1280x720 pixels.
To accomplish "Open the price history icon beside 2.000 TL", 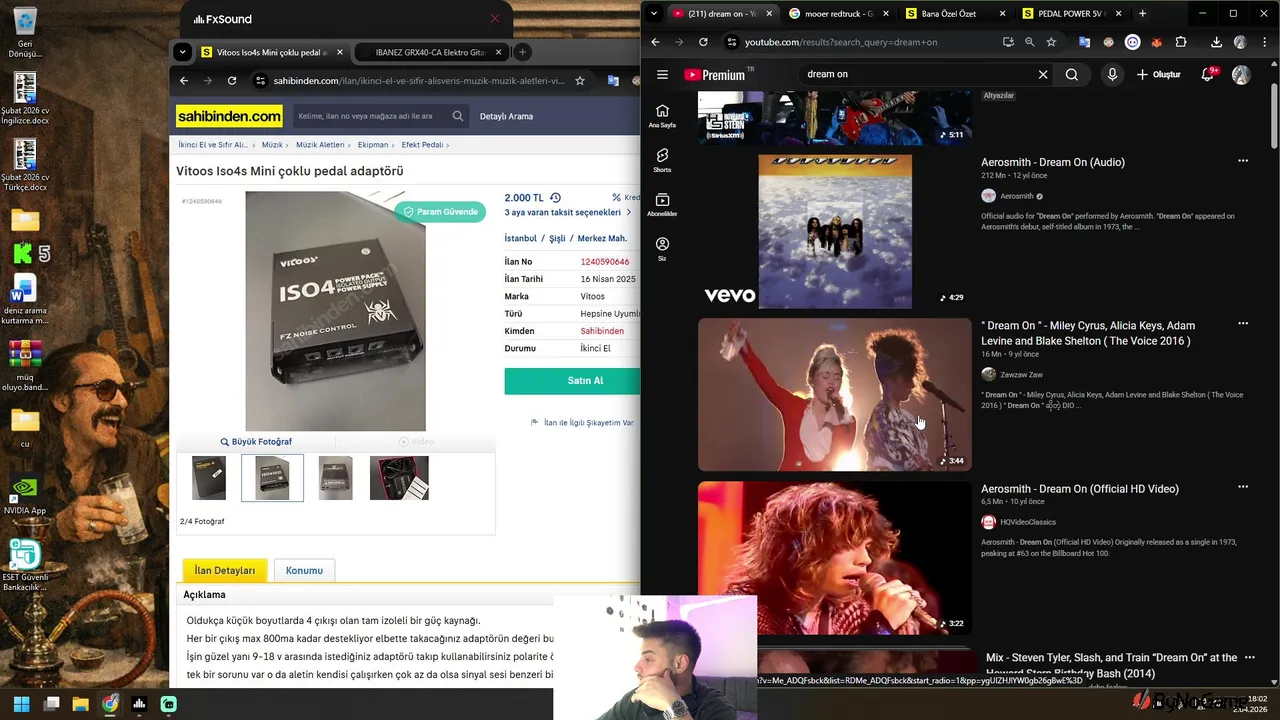I will tap(555, 198).
